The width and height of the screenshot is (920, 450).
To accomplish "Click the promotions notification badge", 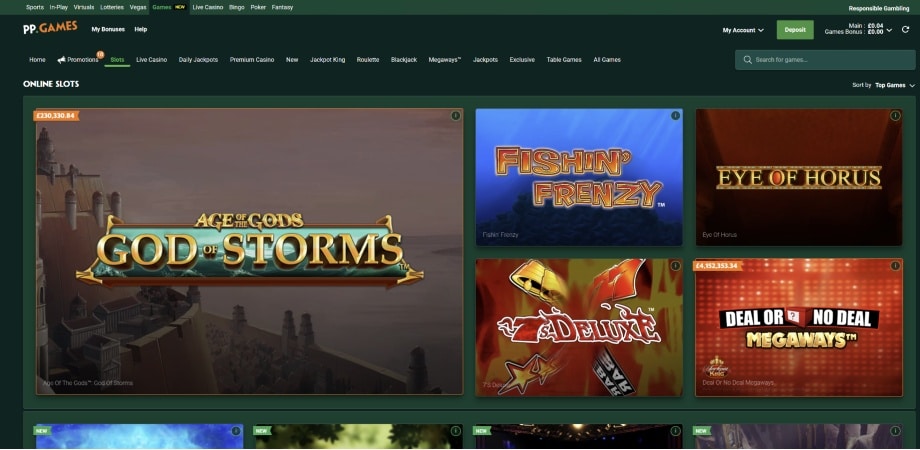I will point(100,55).
